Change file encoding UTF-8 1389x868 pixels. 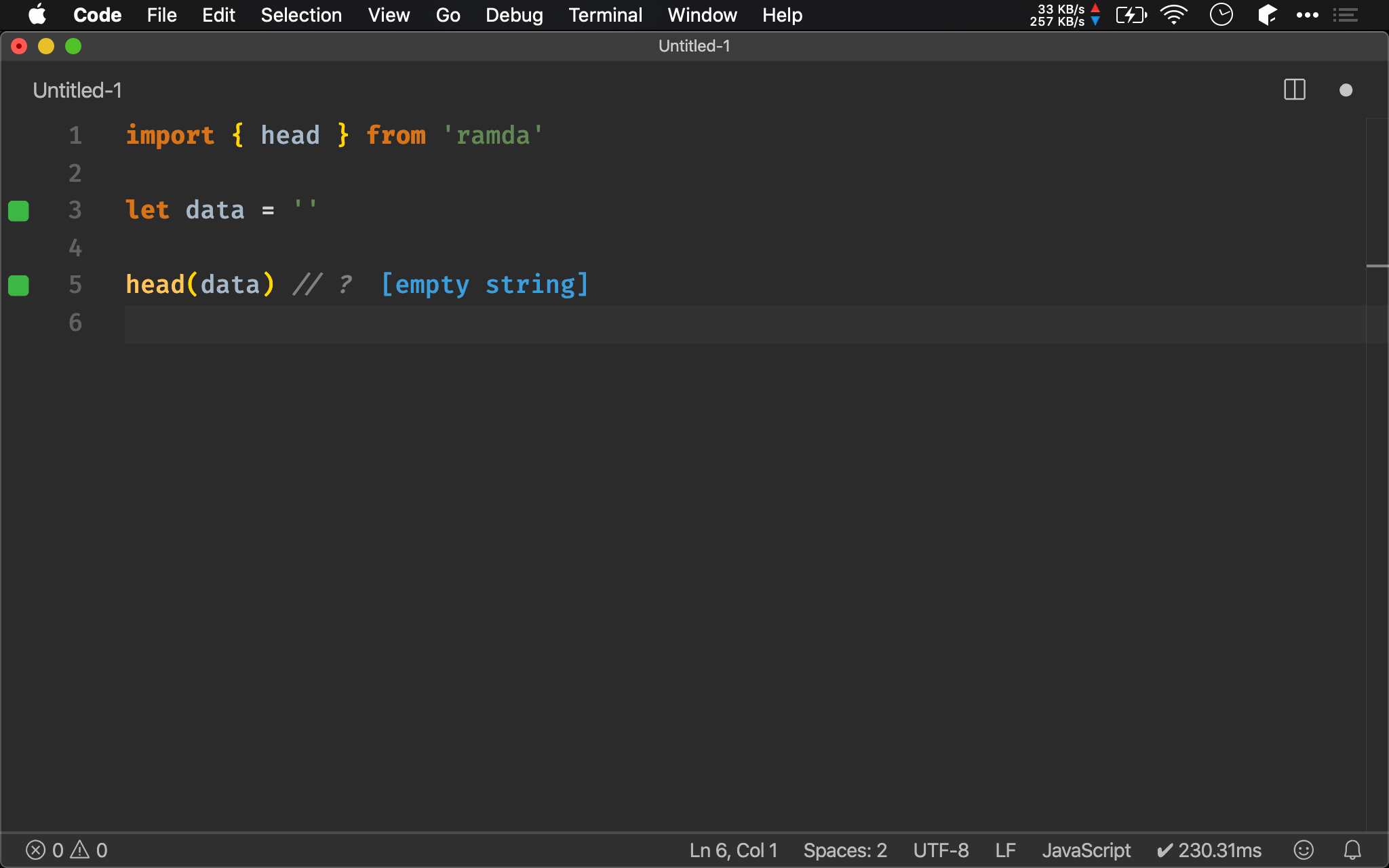941,850
